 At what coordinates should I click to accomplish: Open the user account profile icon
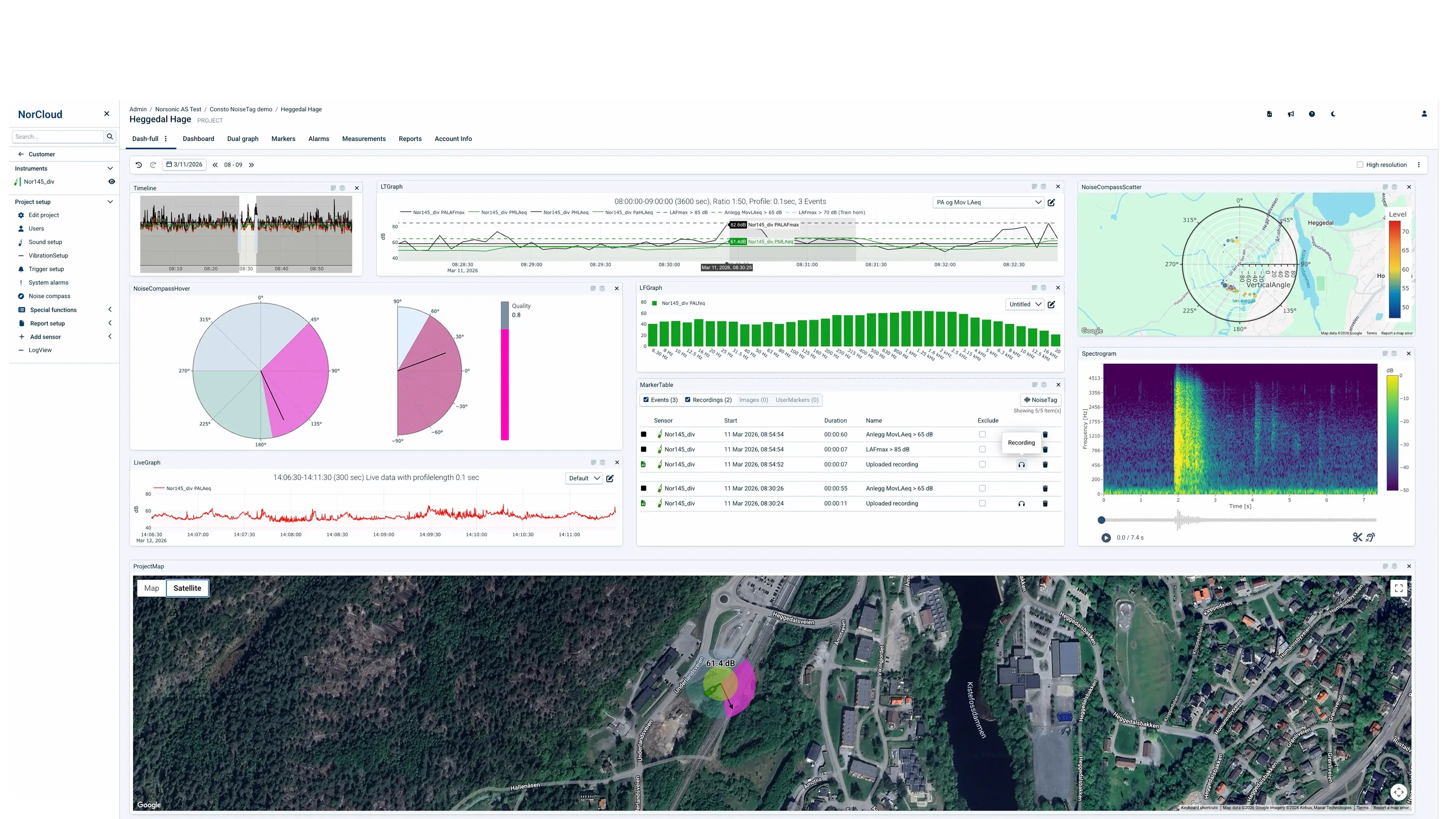pos(1424,114)
